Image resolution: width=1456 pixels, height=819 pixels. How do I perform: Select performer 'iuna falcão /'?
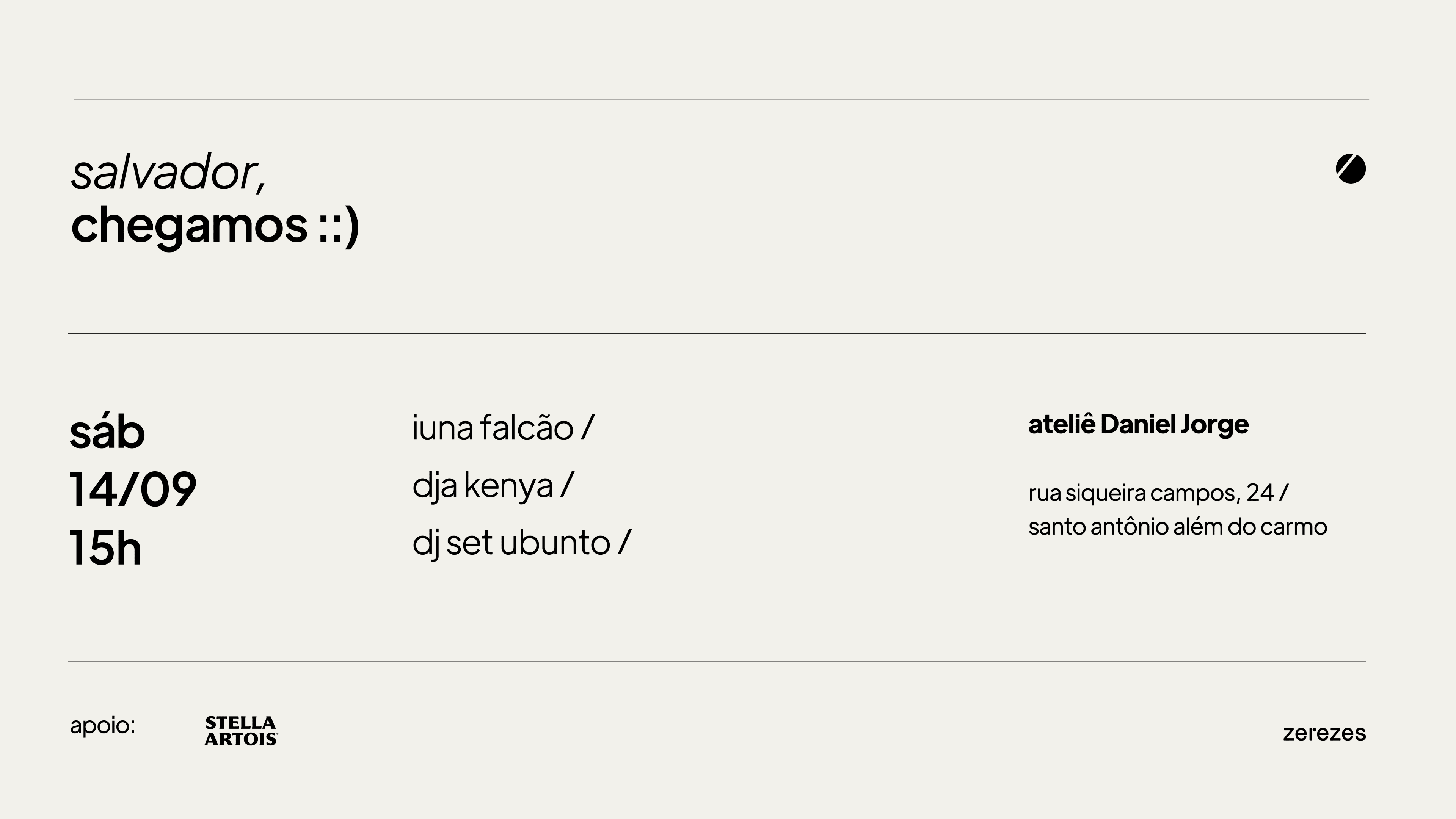point(503,427)
